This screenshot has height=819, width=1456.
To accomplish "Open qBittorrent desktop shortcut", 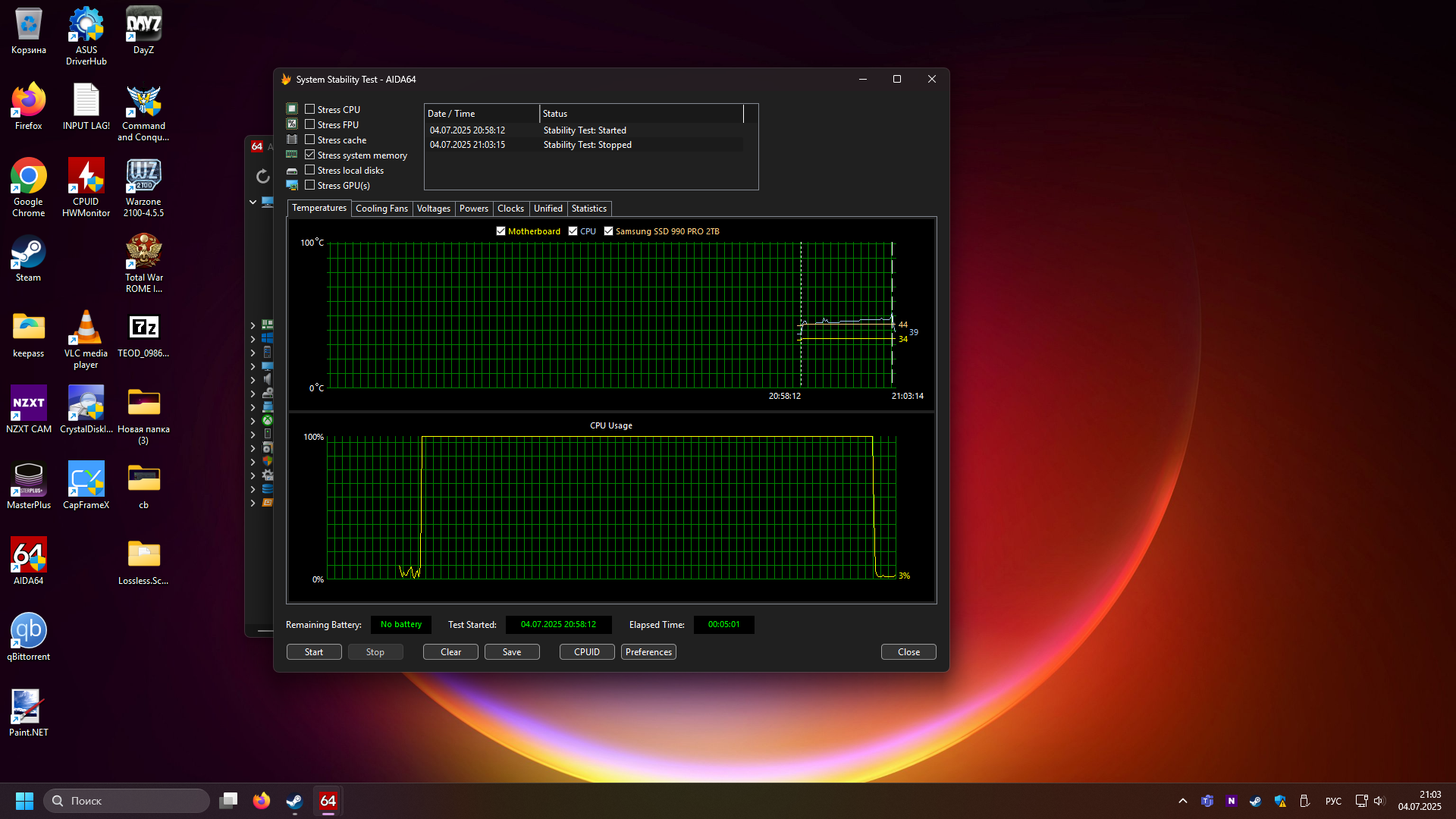I will [28, 637].
